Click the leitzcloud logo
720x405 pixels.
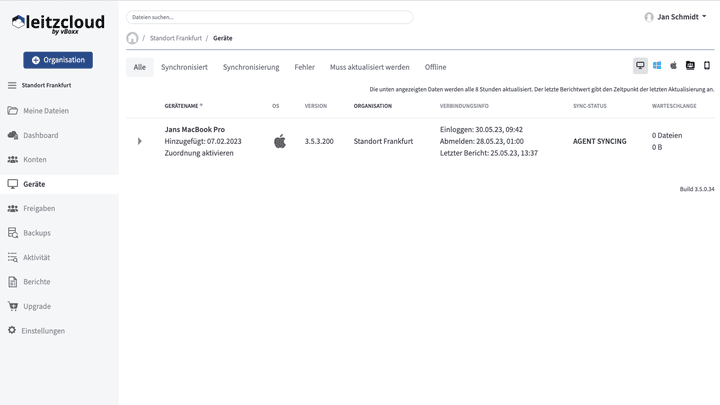58,24
